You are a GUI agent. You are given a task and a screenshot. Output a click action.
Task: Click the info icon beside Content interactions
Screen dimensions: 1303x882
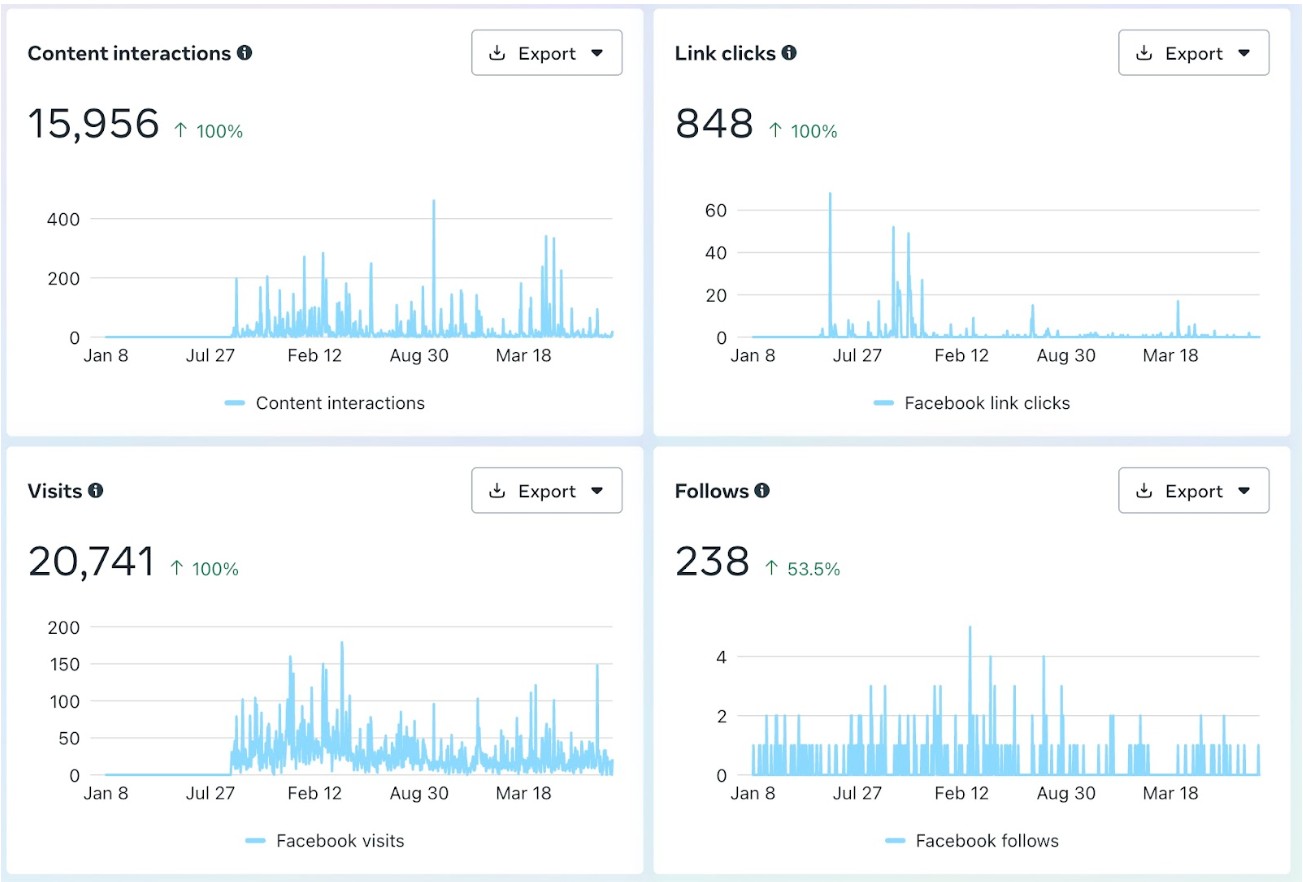click(x=245, y=53)
